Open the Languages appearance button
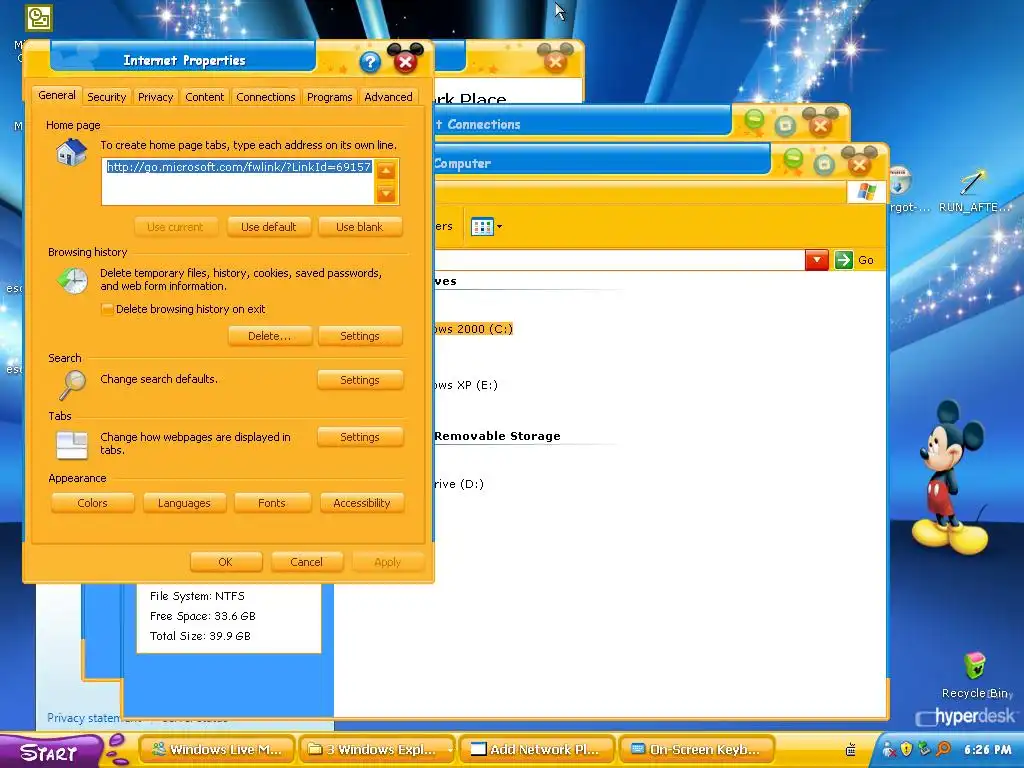The height and width of the screenshot is (768, 1024). coord(184,503)
